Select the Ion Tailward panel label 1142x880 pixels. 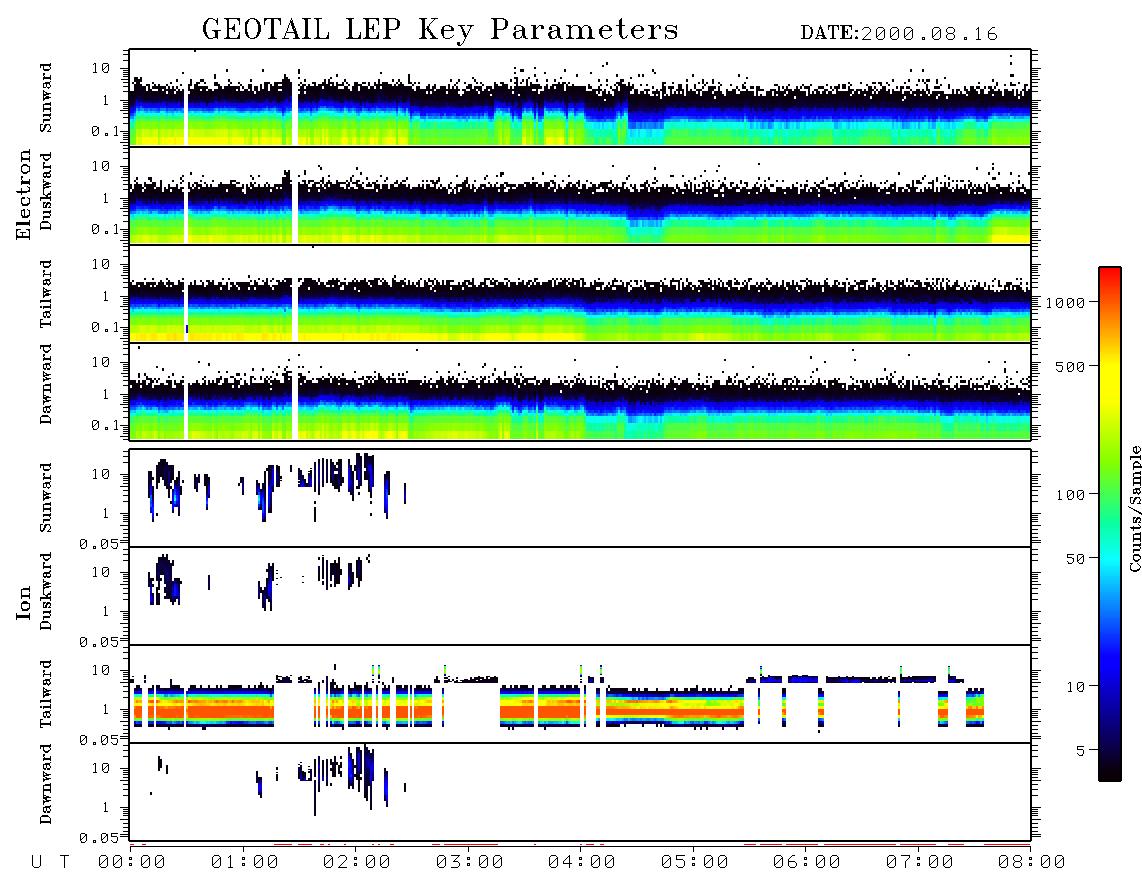(x=46, y=694)
